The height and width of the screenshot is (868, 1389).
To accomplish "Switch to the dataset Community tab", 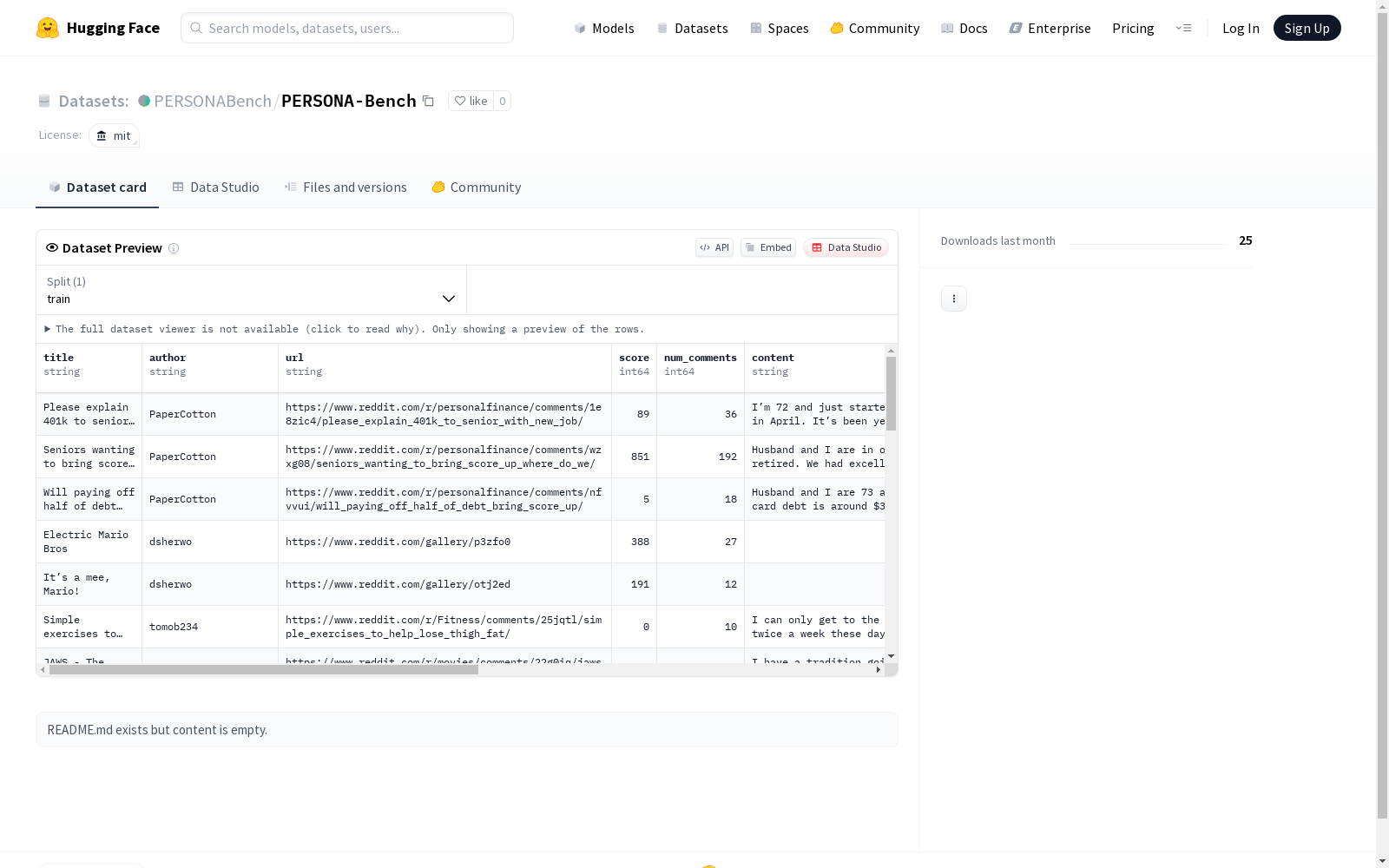I will [x=477, y=187].
